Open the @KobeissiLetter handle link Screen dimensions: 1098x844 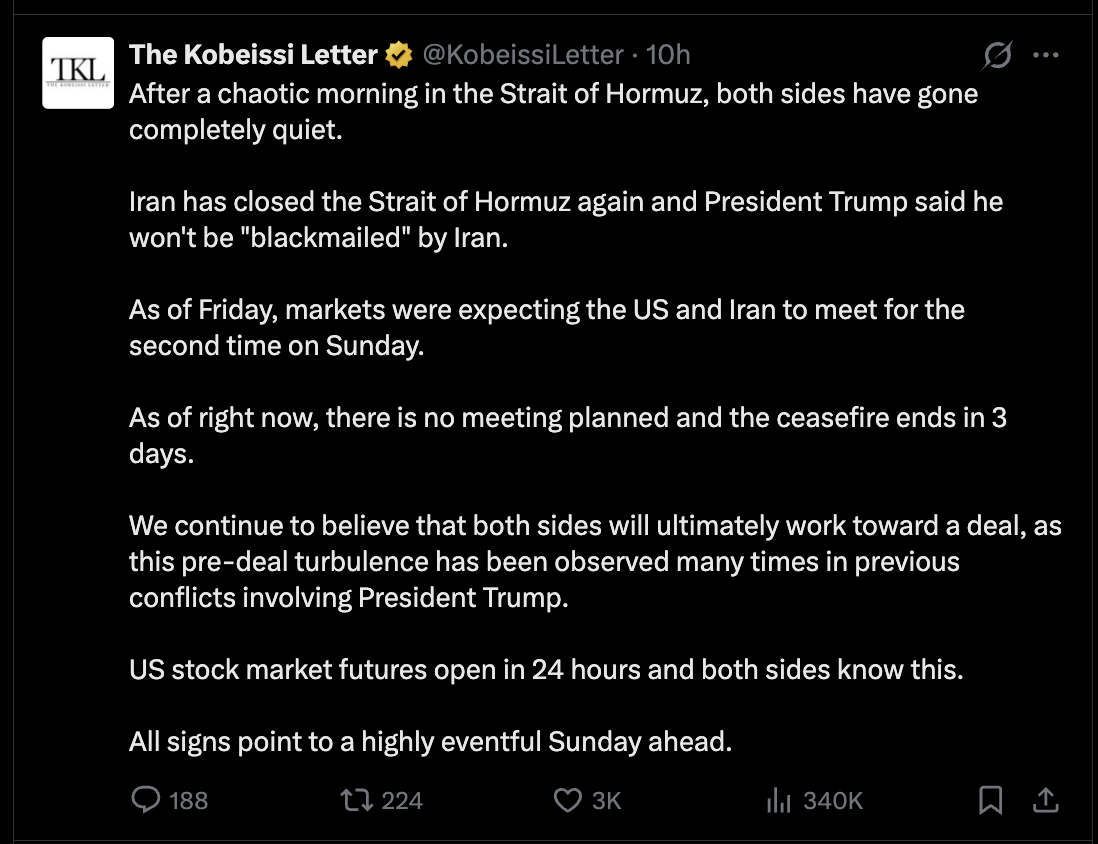tap(523, 55)
